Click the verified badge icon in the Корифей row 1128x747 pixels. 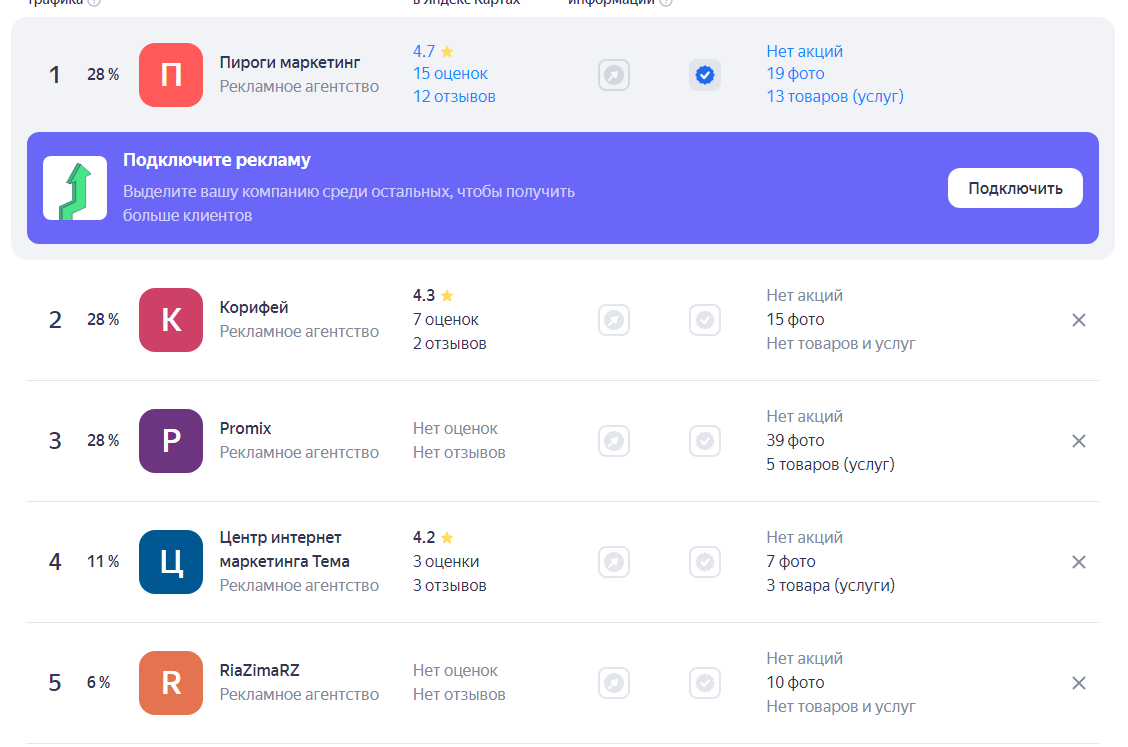point(705,320)
